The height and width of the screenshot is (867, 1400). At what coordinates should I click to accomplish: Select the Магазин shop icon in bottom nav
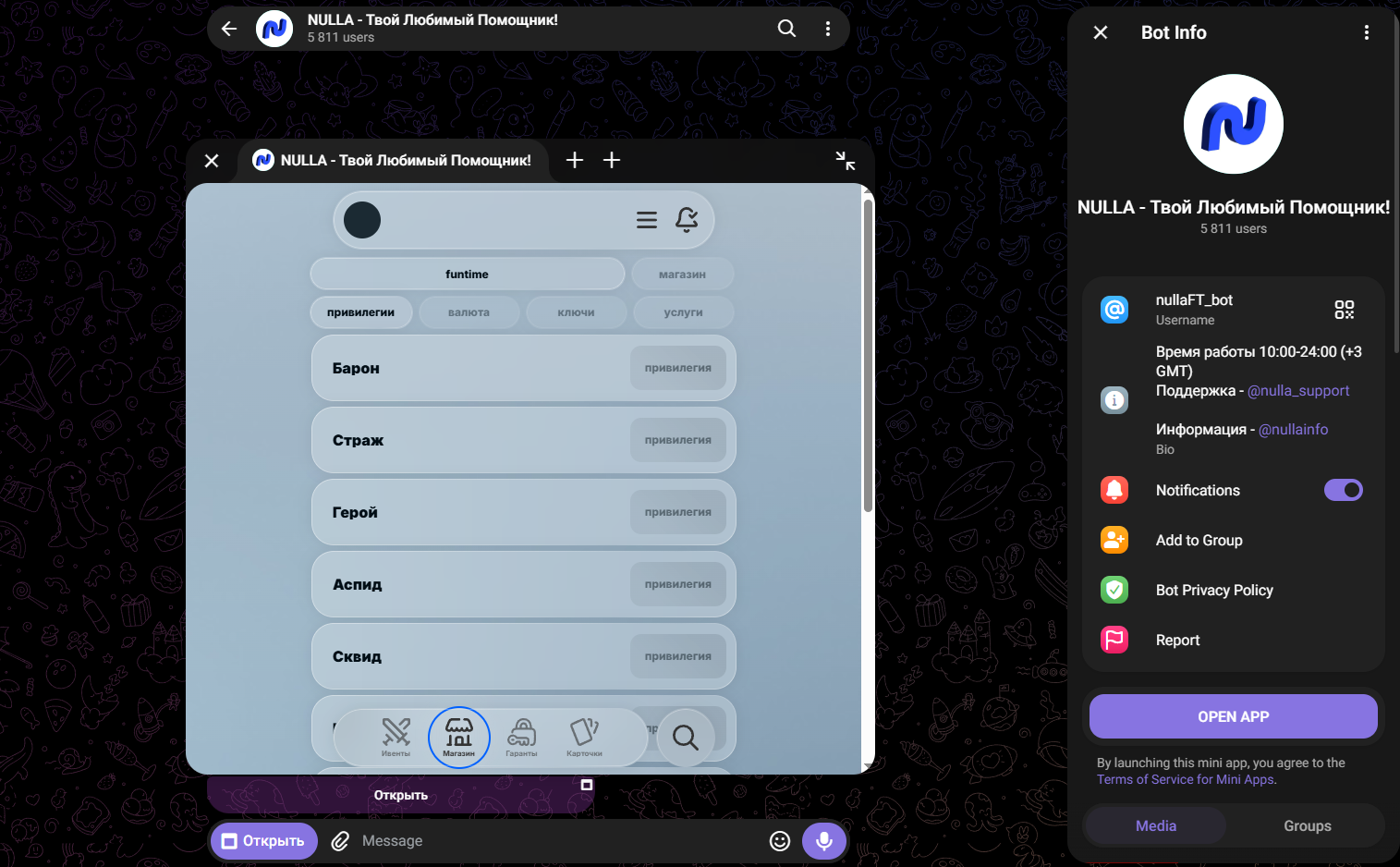(459, 737)
